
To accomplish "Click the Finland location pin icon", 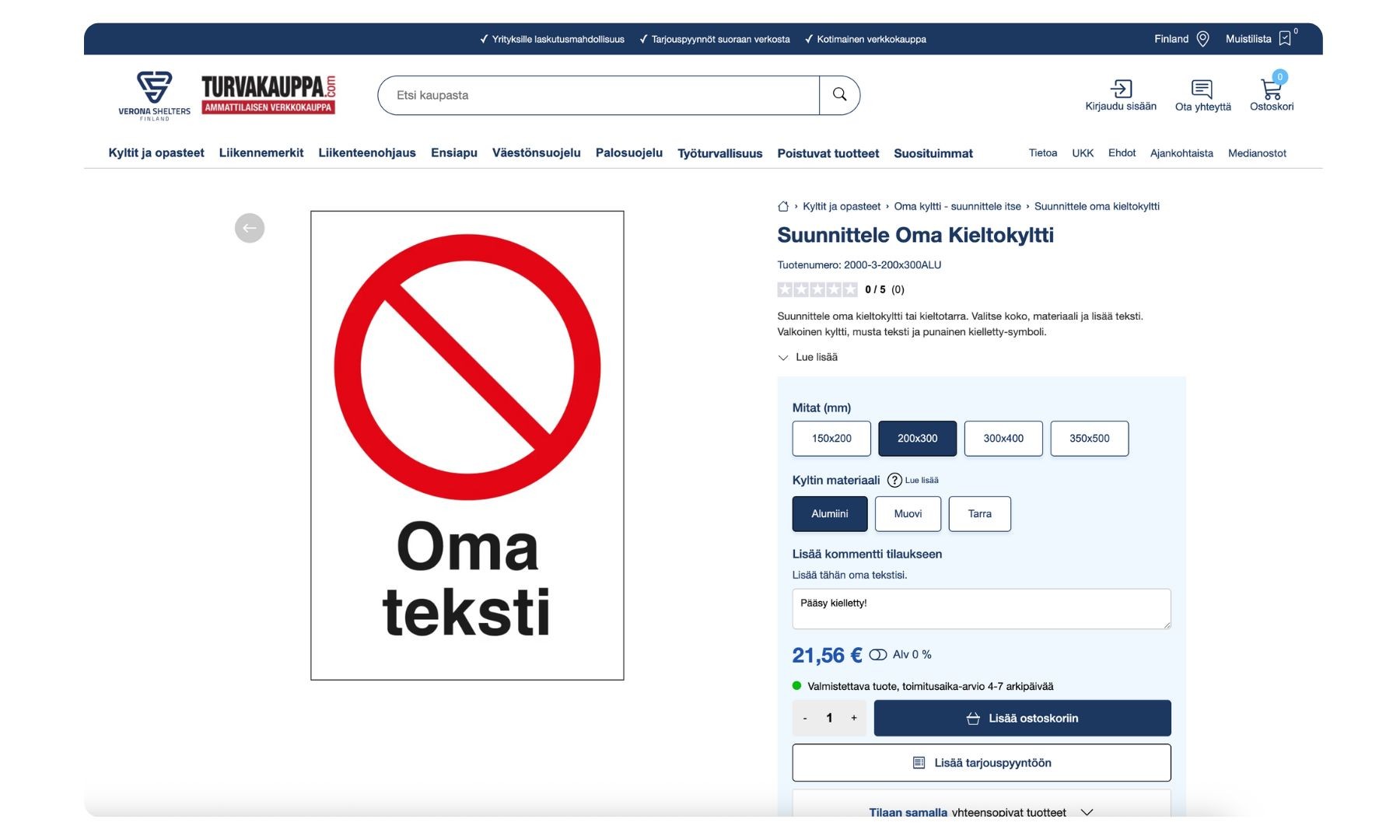I will pos(1202,39).
